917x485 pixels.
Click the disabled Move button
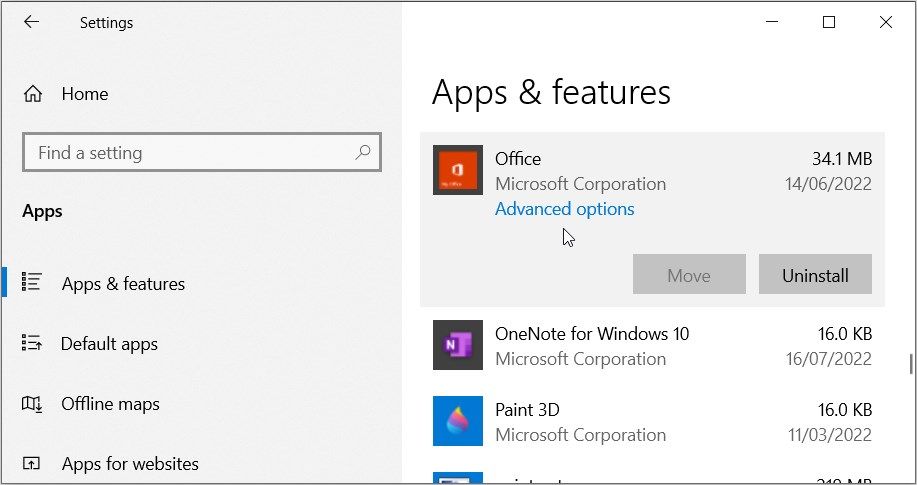pyautogui.click(x=689, y=274)
